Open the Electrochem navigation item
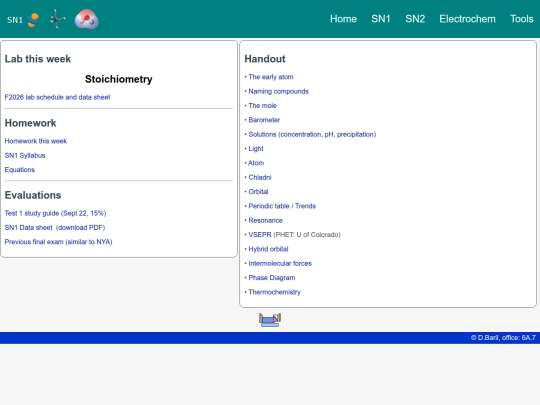Viewport: 540px width, 405px height. point(467,19)
